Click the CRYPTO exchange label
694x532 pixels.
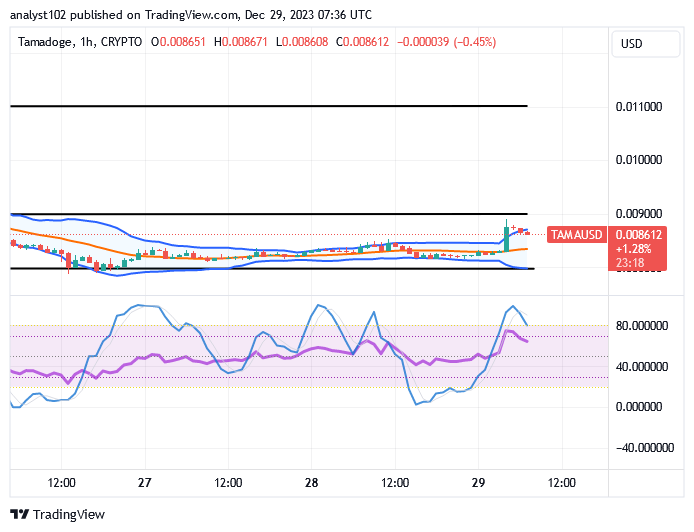(x=121, y=42)
